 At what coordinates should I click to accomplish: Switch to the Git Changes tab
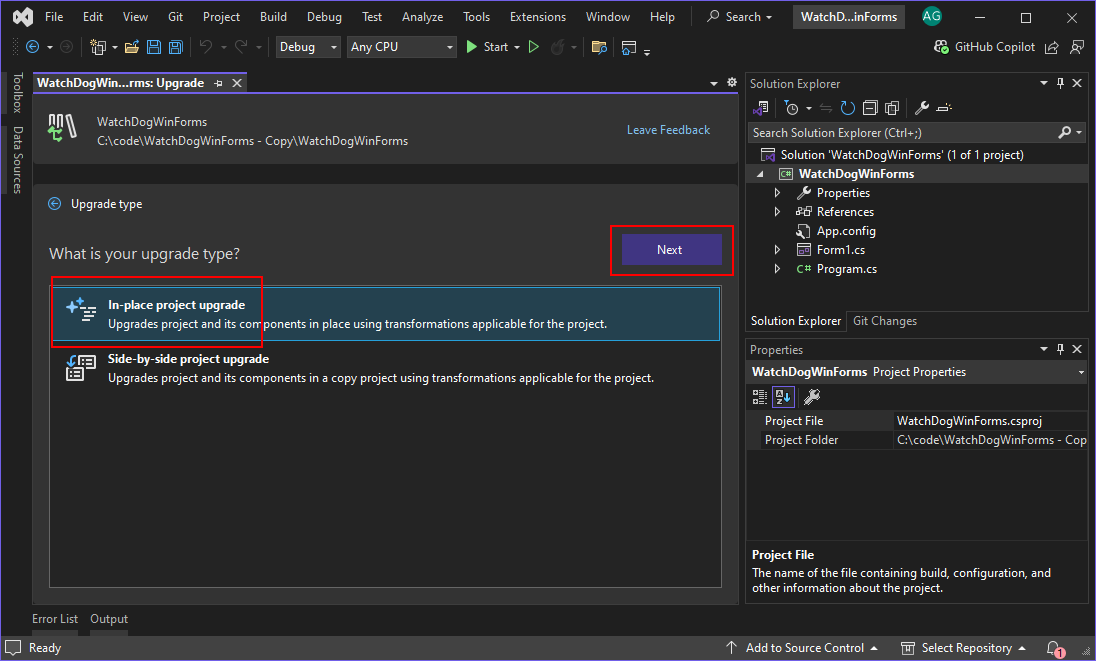click(x=884, y=321)
